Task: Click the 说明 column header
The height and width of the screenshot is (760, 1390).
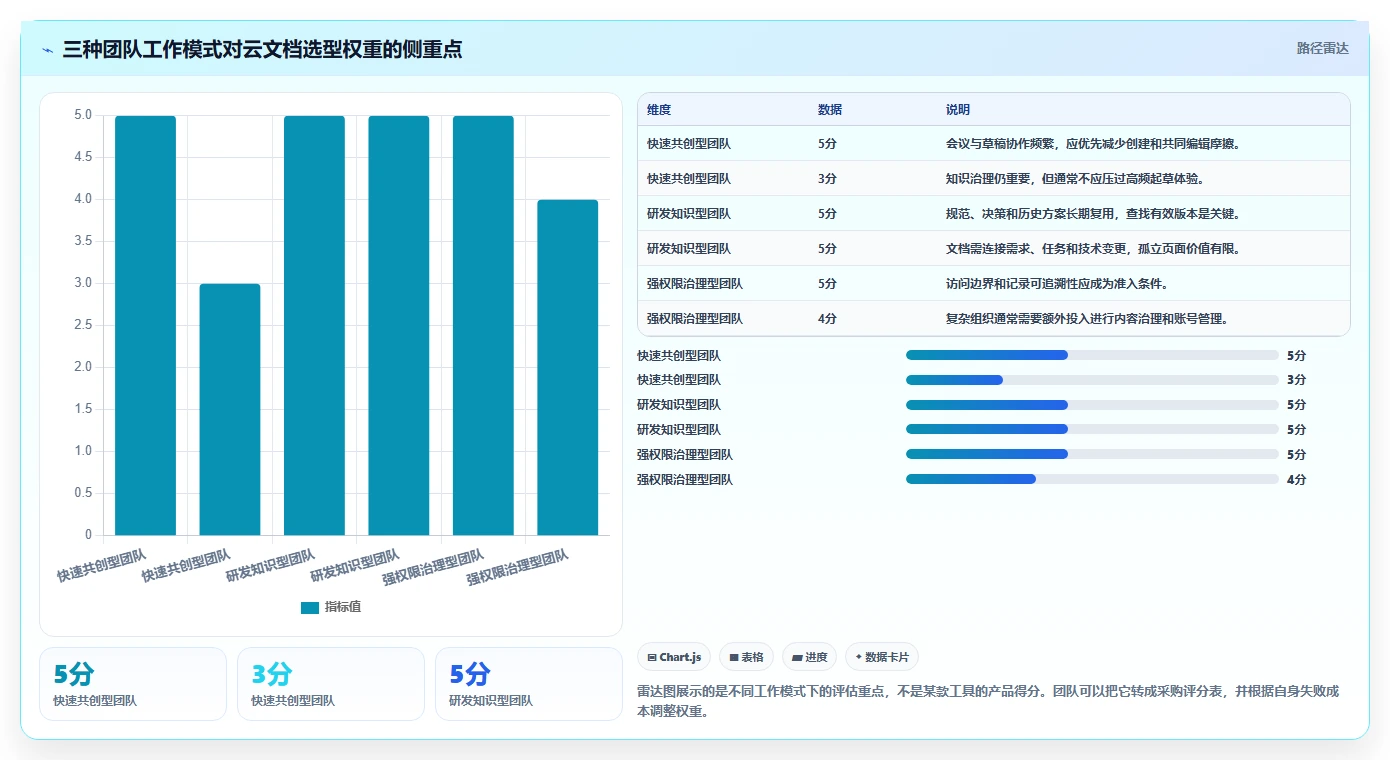Action: pos(958,110)
